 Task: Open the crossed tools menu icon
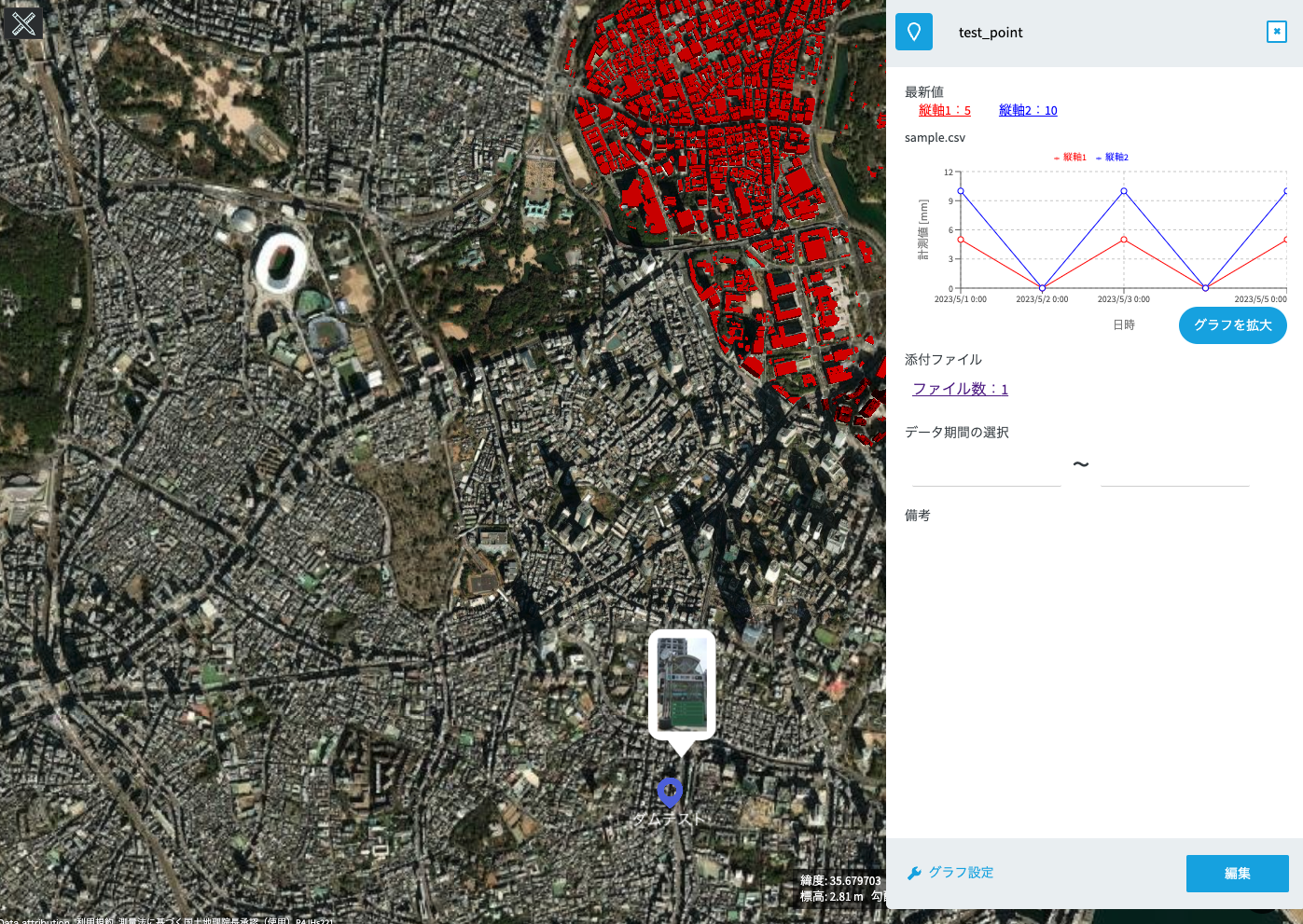(x=23, y=22)
